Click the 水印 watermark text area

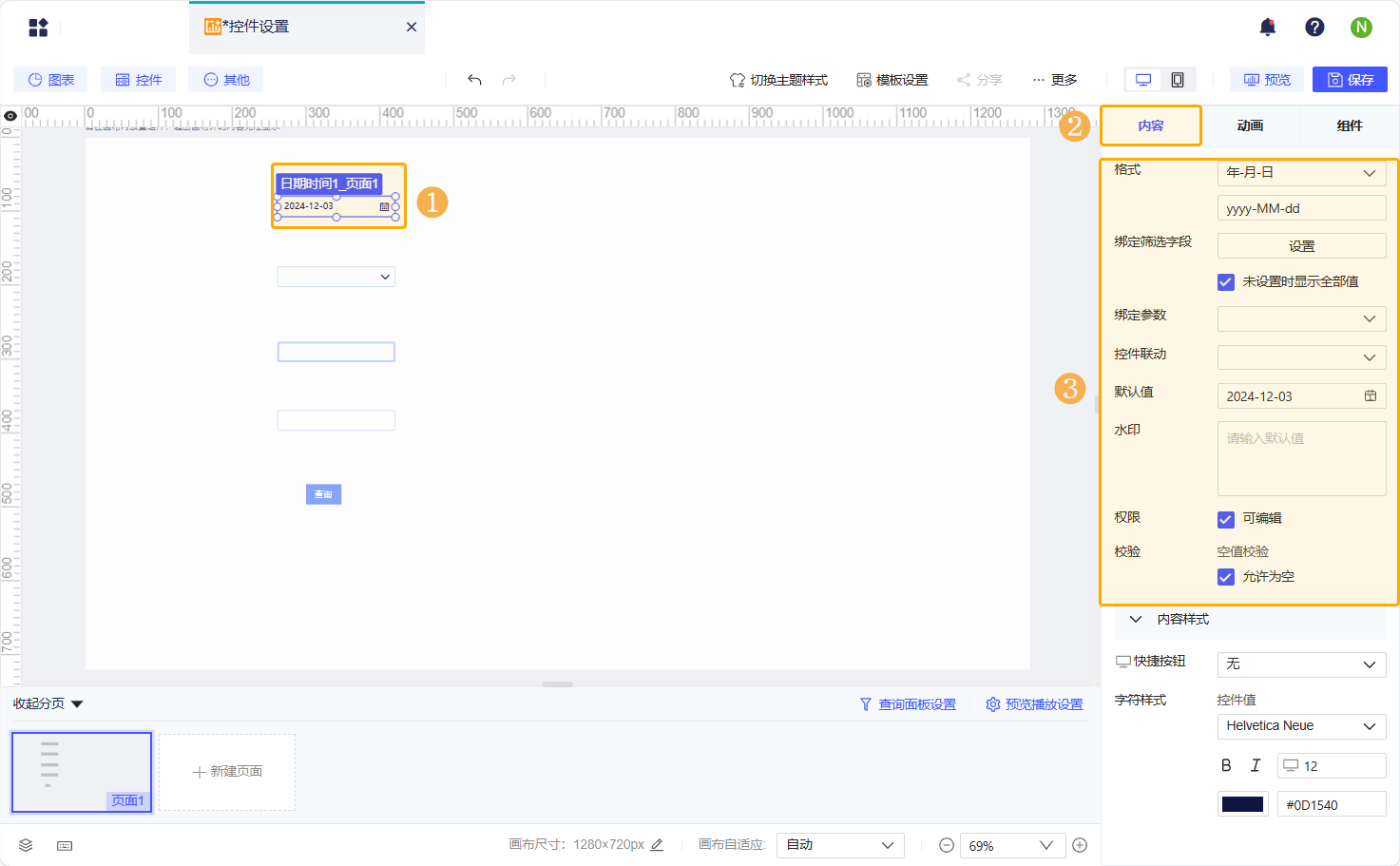(1301, 458)
